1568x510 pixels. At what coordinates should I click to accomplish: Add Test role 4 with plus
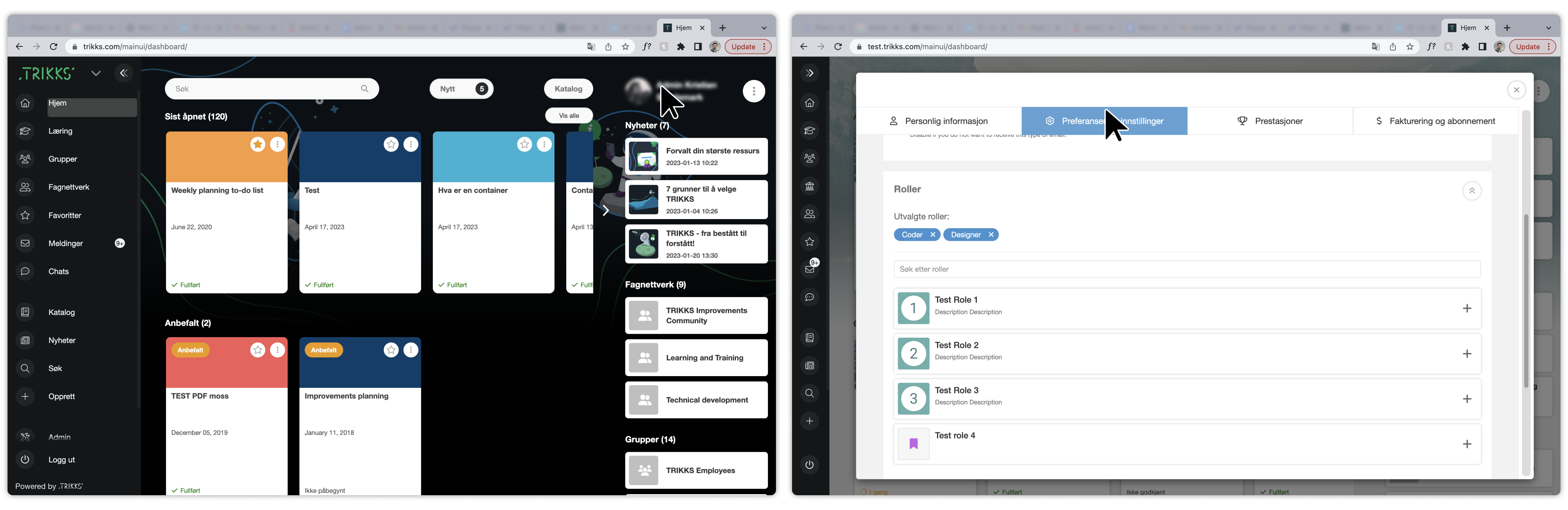(1467, 444)
